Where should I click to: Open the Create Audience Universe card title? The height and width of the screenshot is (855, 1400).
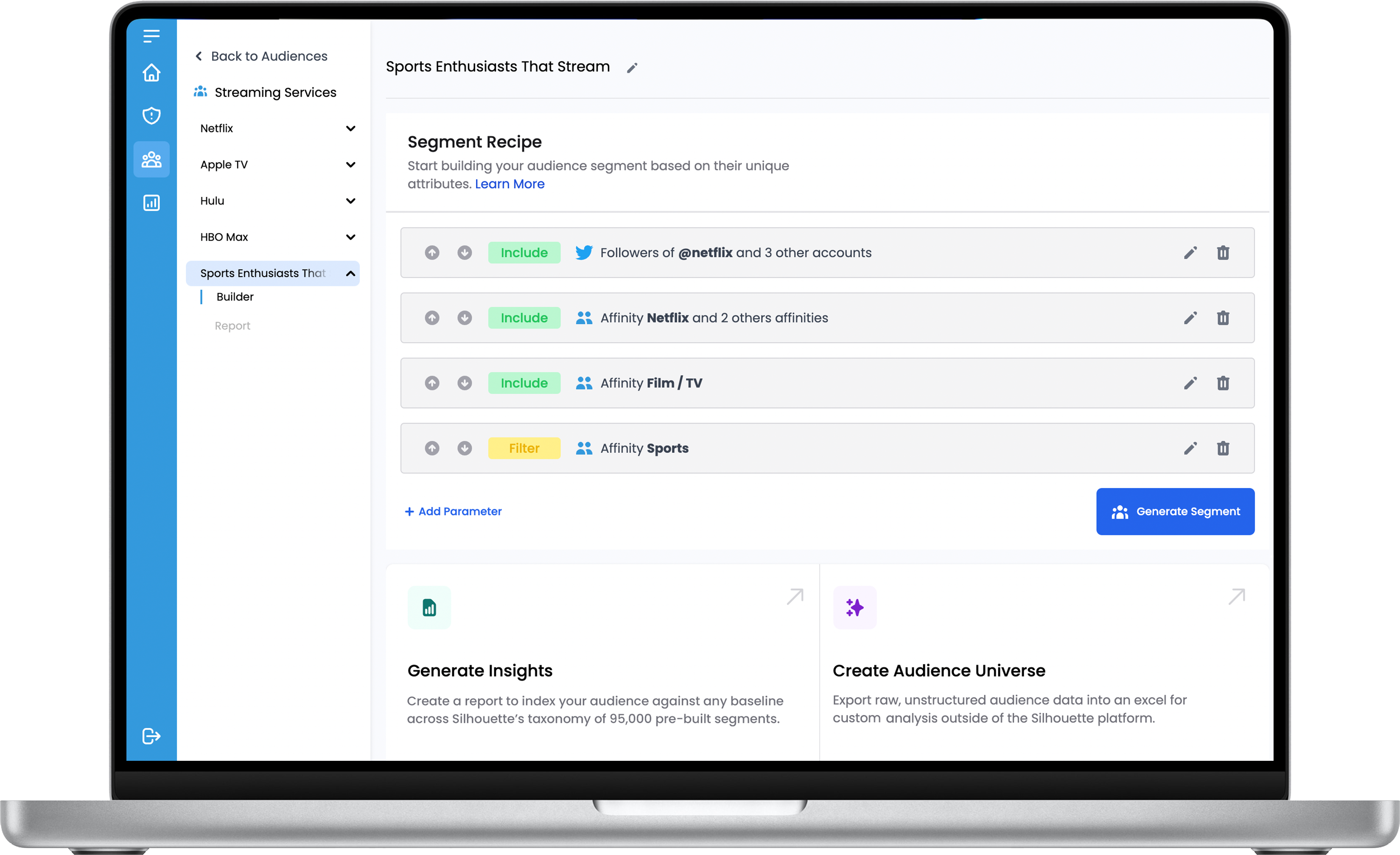point(938,670)
